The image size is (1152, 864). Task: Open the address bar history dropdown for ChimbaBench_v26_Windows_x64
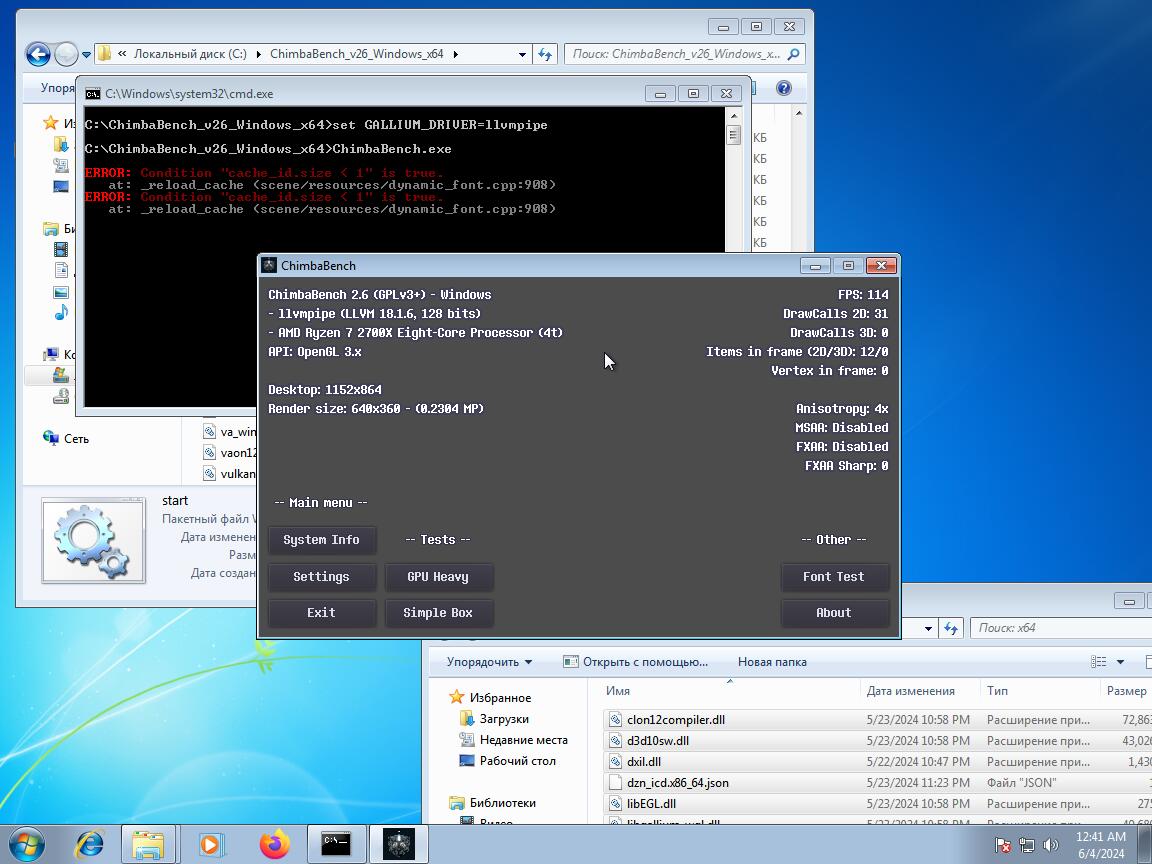(522, 54)
